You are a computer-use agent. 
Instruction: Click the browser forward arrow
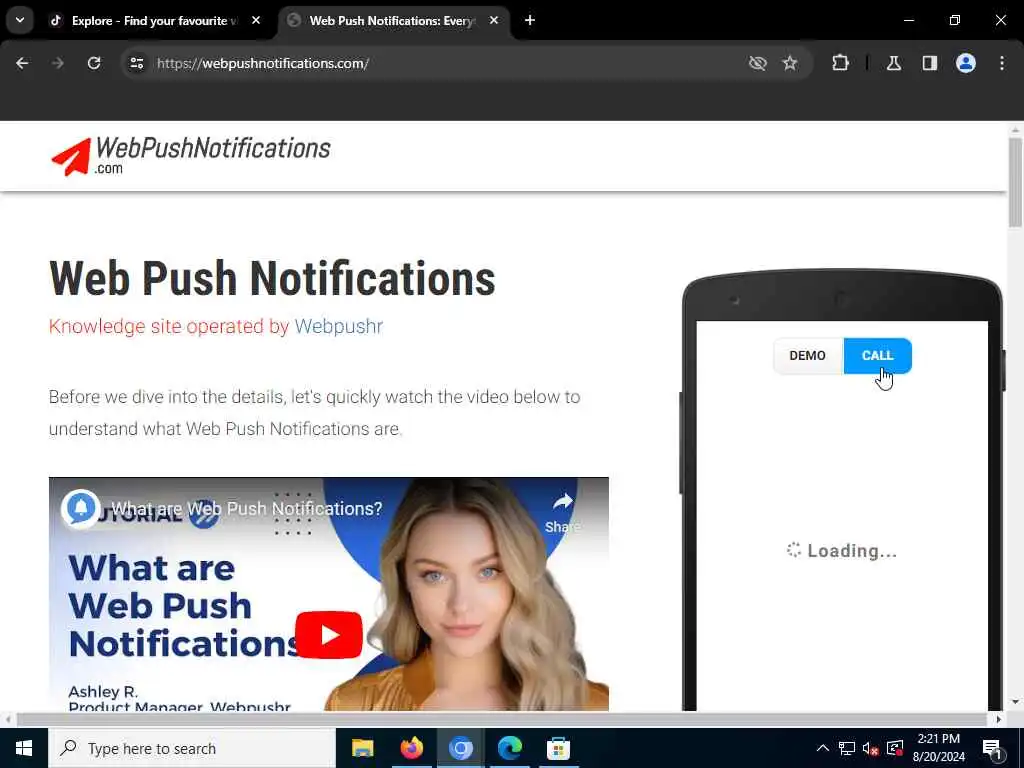[x=58, y=63]
